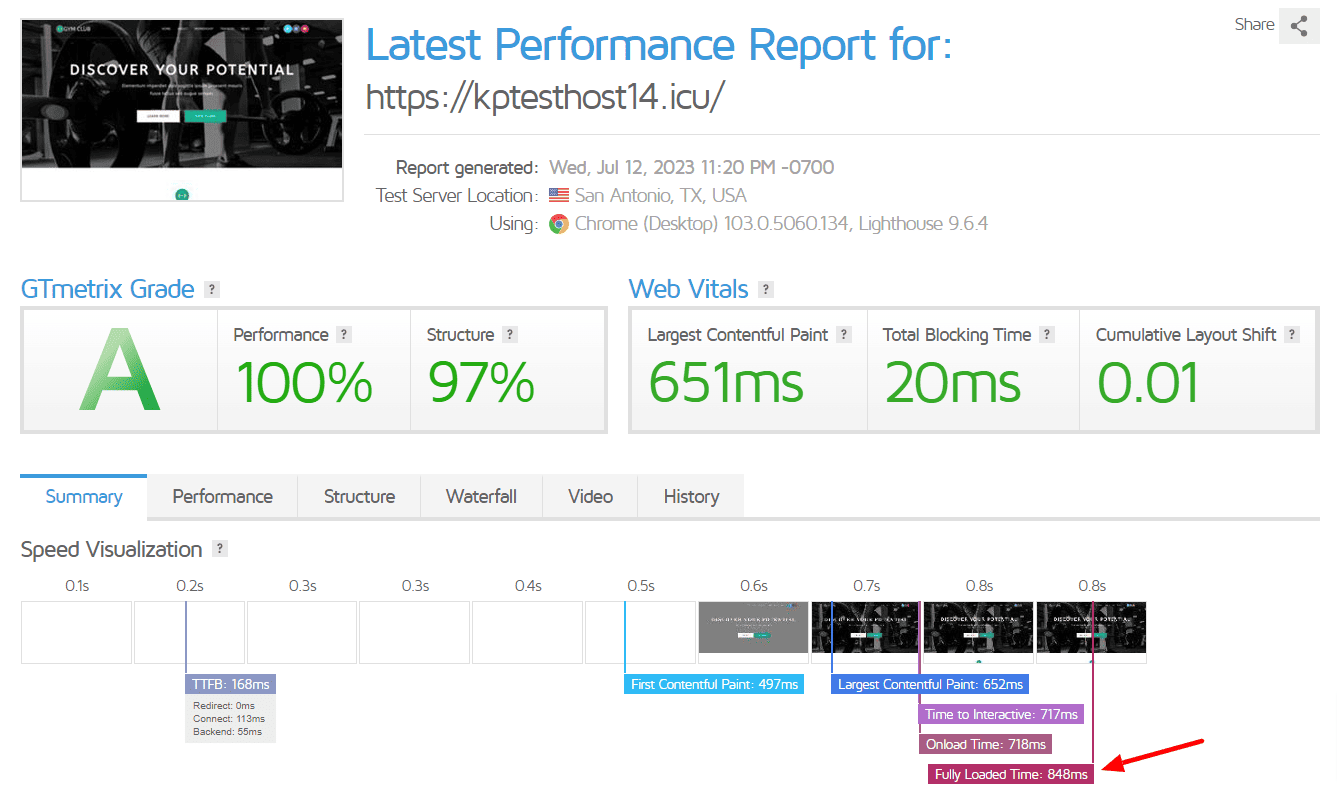
Task: Select the 0.7s filmstrip frame
Action: click(866, 632)
